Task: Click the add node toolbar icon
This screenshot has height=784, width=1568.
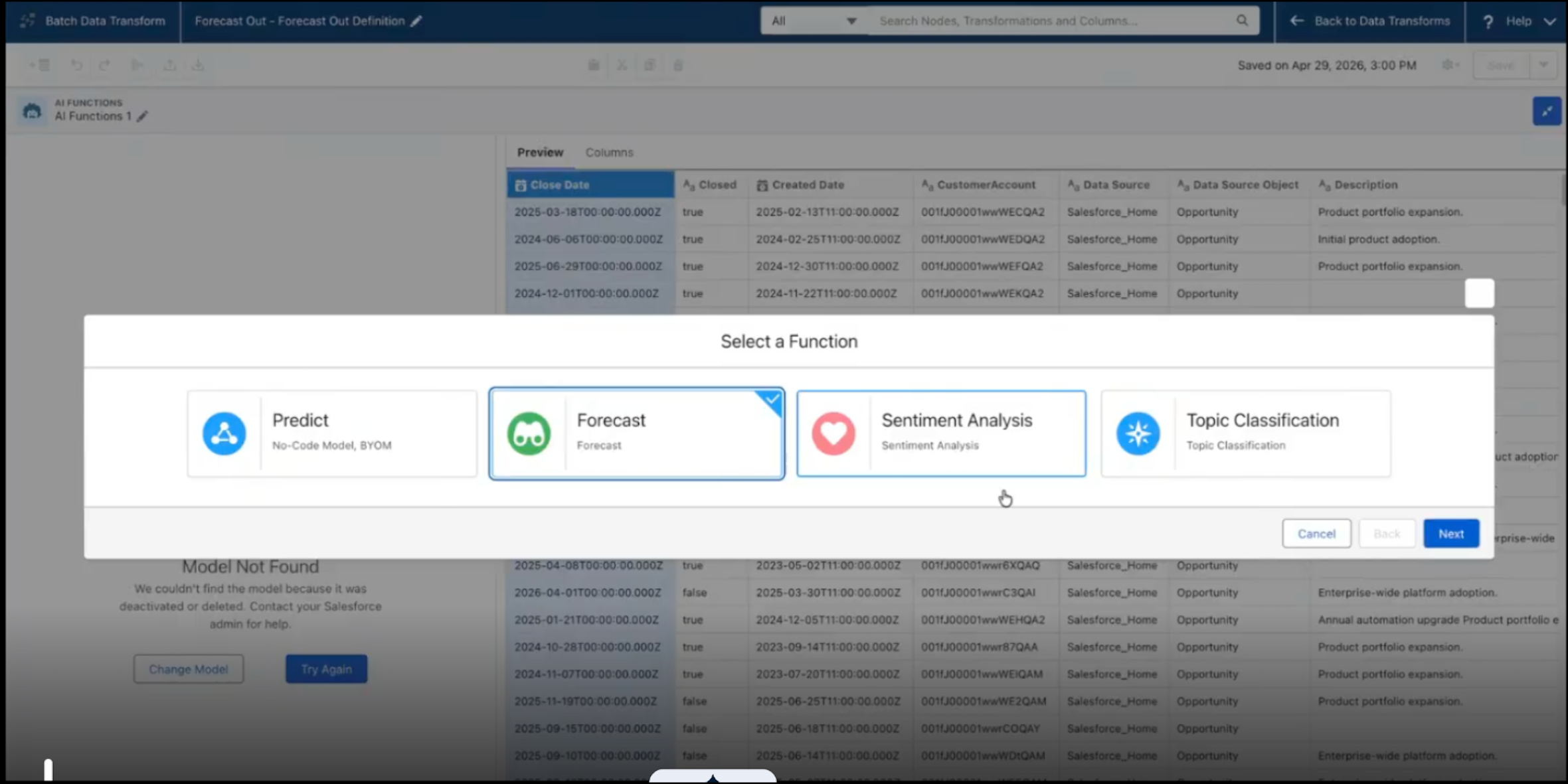Action: tap(39, 65)
